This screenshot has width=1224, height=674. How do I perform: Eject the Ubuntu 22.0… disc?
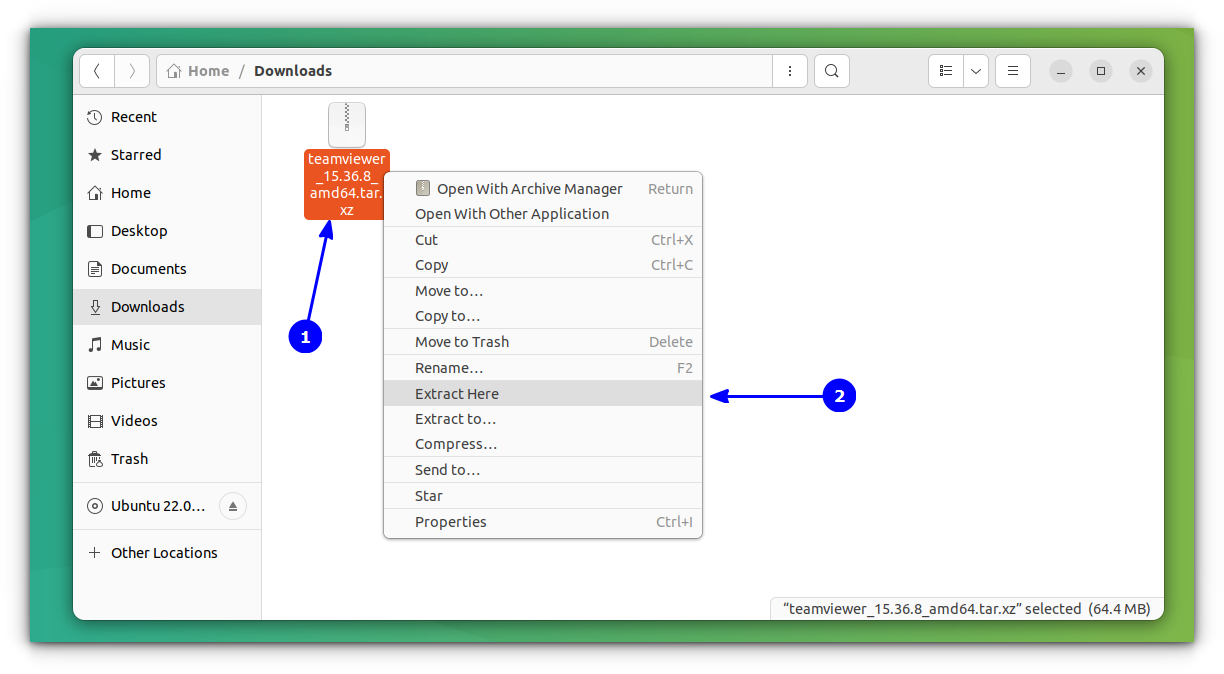232,506
